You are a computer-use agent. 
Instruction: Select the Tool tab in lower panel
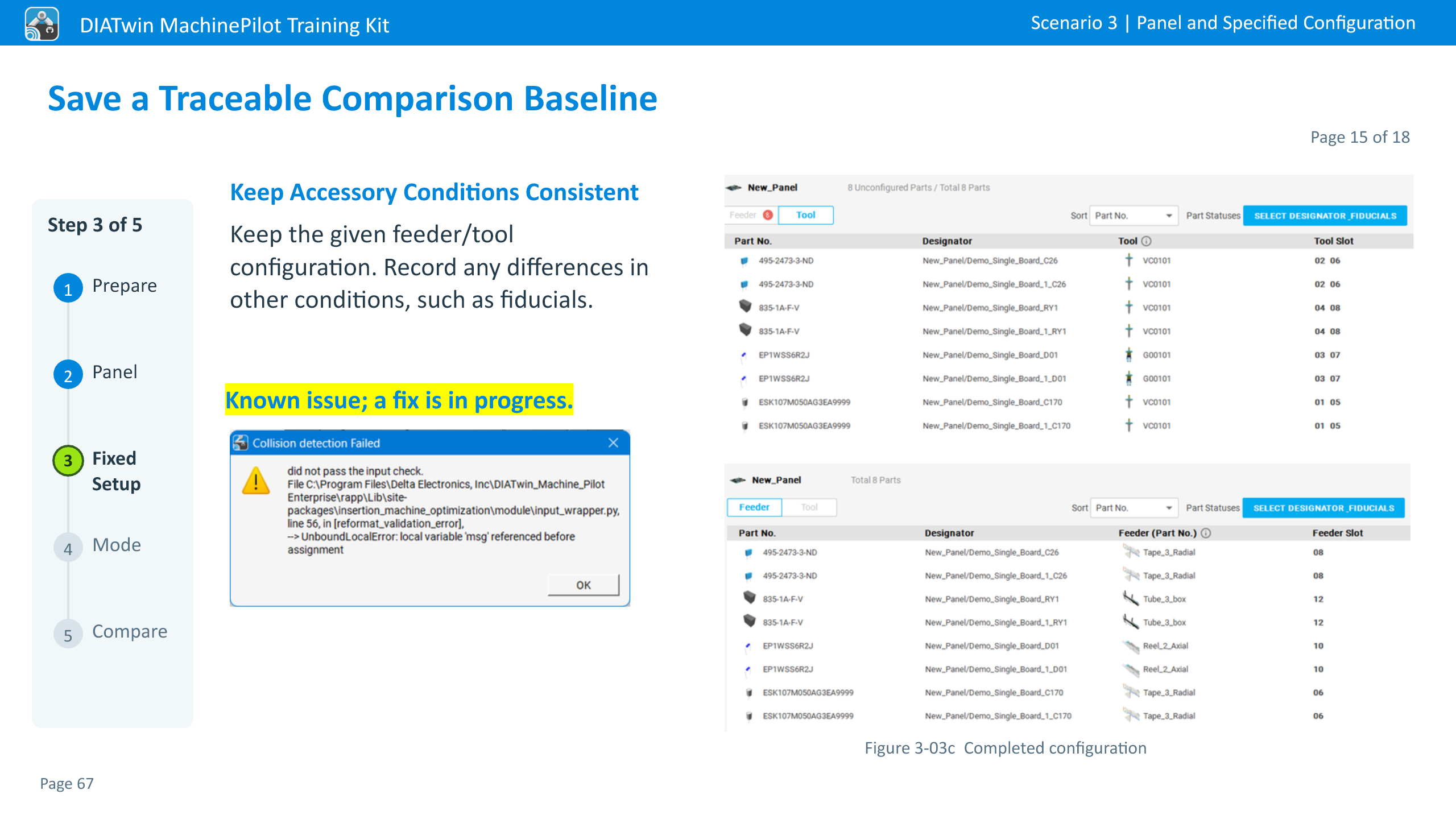(x=809, y=507)
